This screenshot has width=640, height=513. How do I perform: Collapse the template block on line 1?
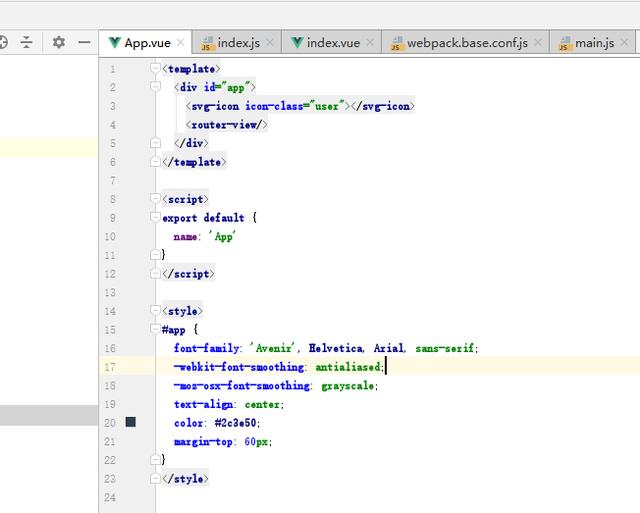point(155,68)
